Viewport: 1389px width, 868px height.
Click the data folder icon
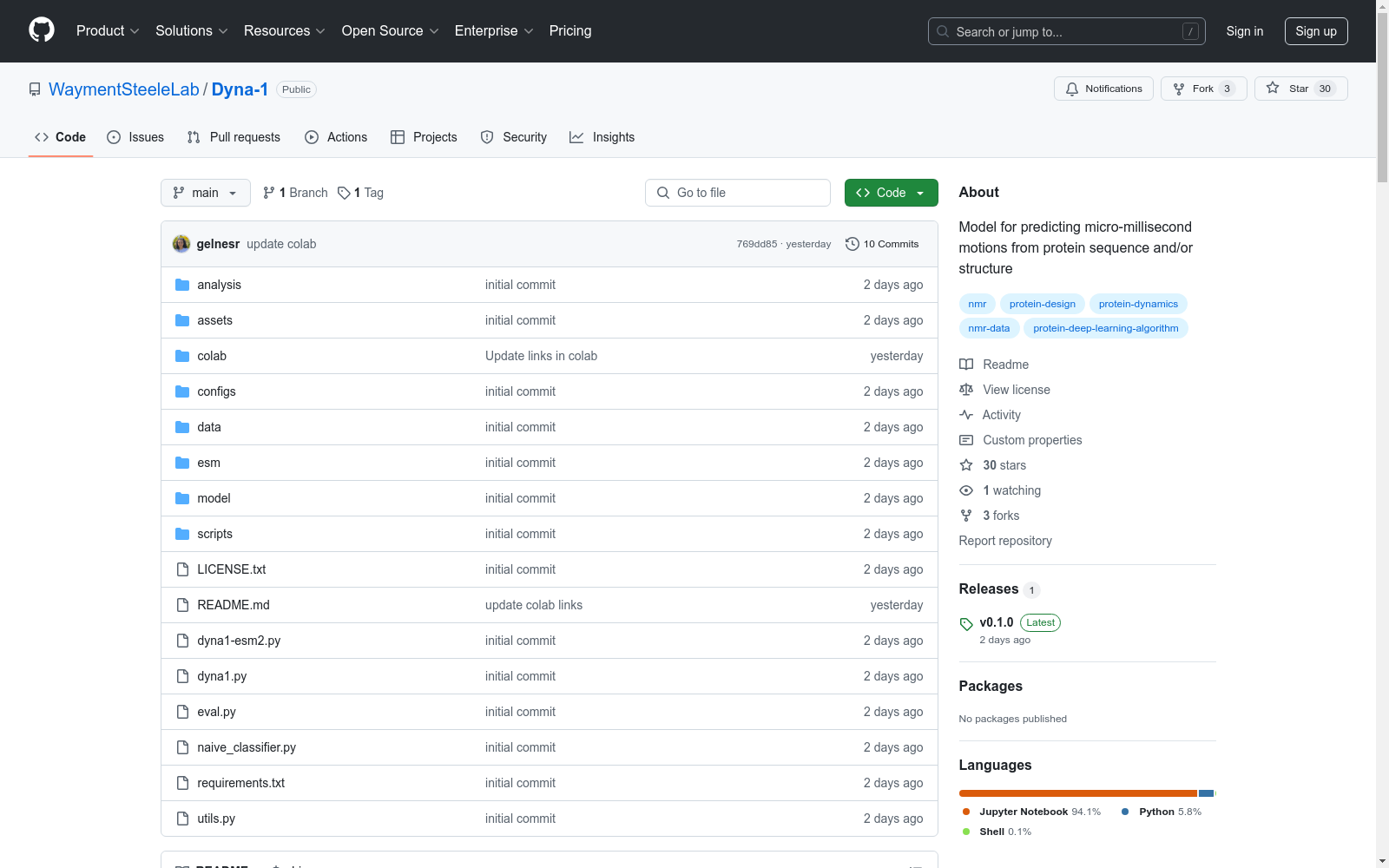click(182, 427)
